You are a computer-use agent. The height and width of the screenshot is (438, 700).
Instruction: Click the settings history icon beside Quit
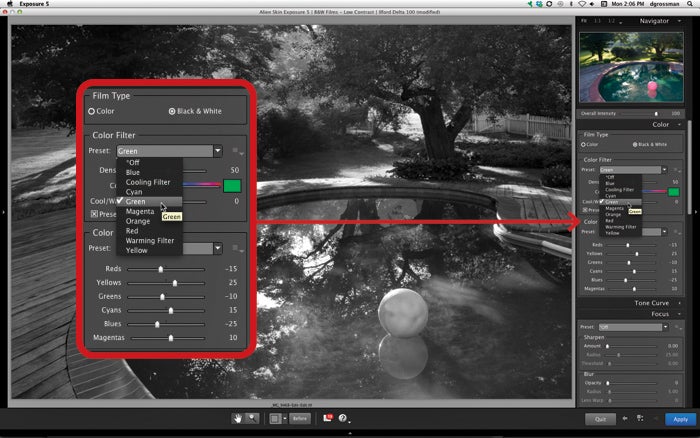640,418
